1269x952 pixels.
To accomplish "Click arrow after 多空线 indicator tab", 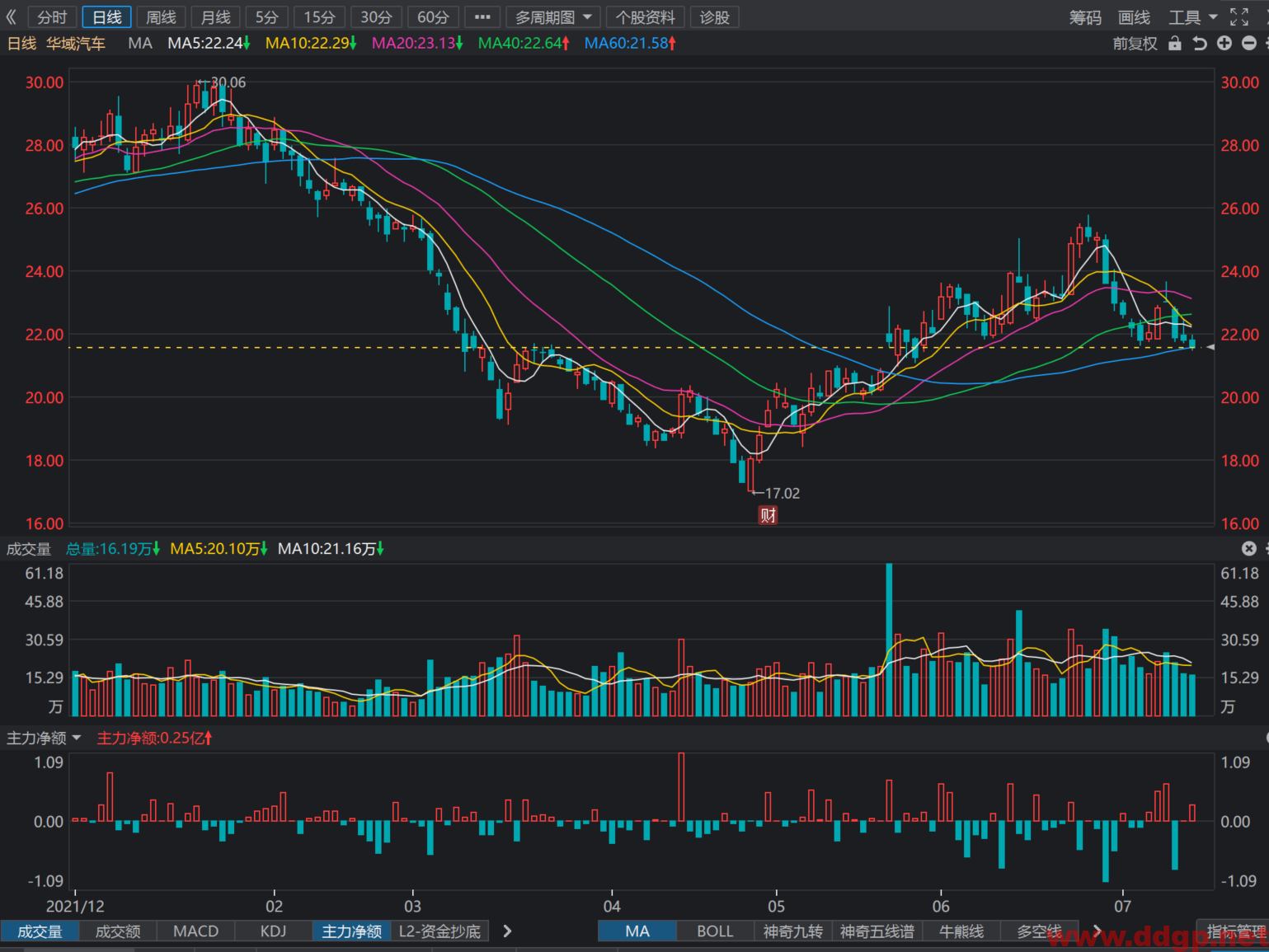I will pyautogui.click(x=1097, y=931).
